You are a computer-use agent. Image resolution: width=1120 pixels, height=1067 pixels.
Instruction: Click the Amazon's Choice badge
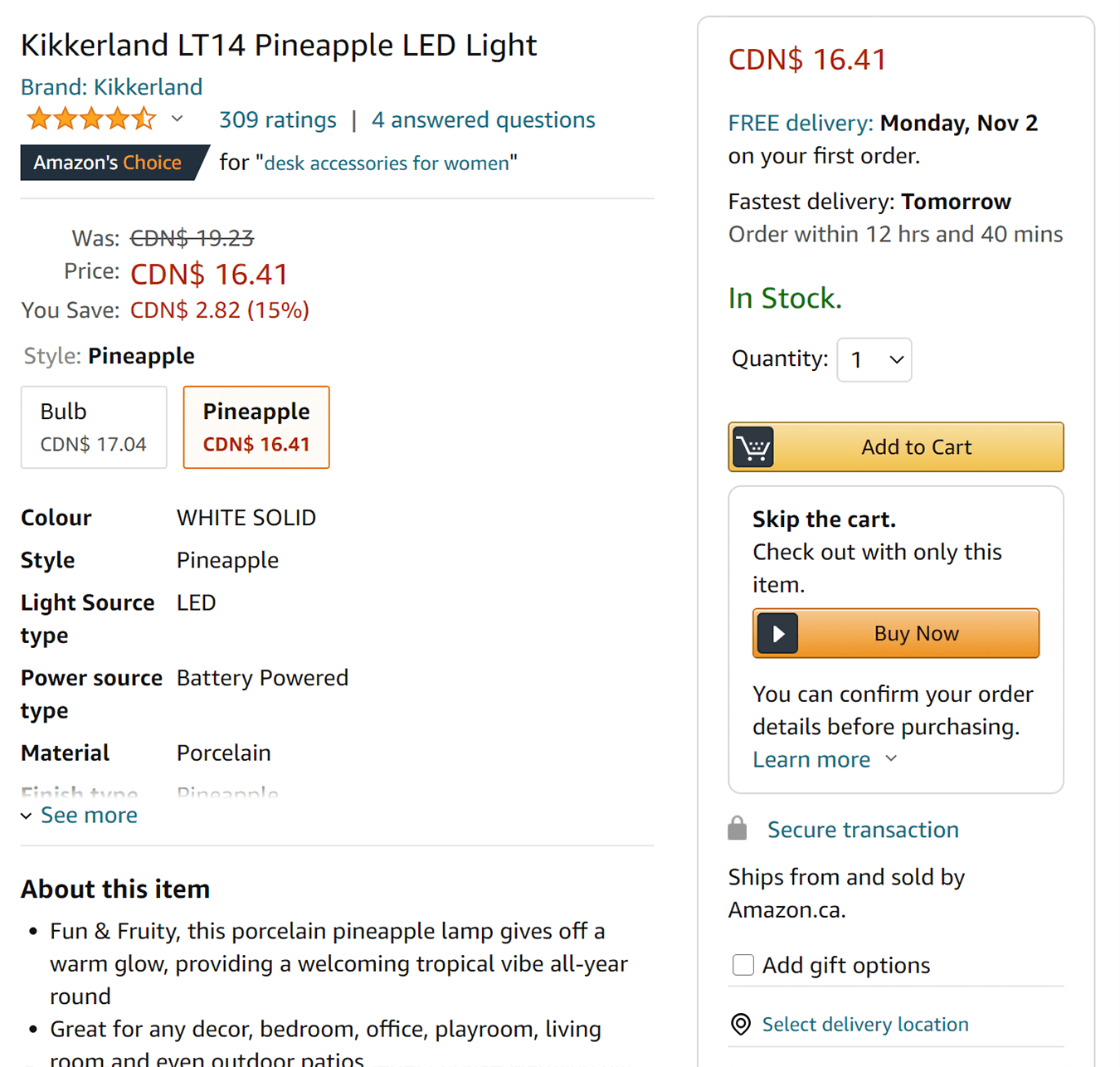pyautogui.click(x=114, y=163)
